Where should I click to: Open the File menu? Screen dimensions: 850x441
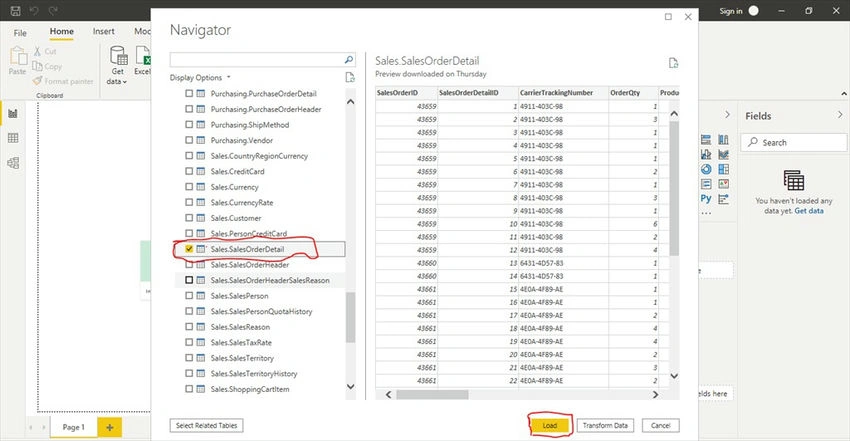[20, 33]
